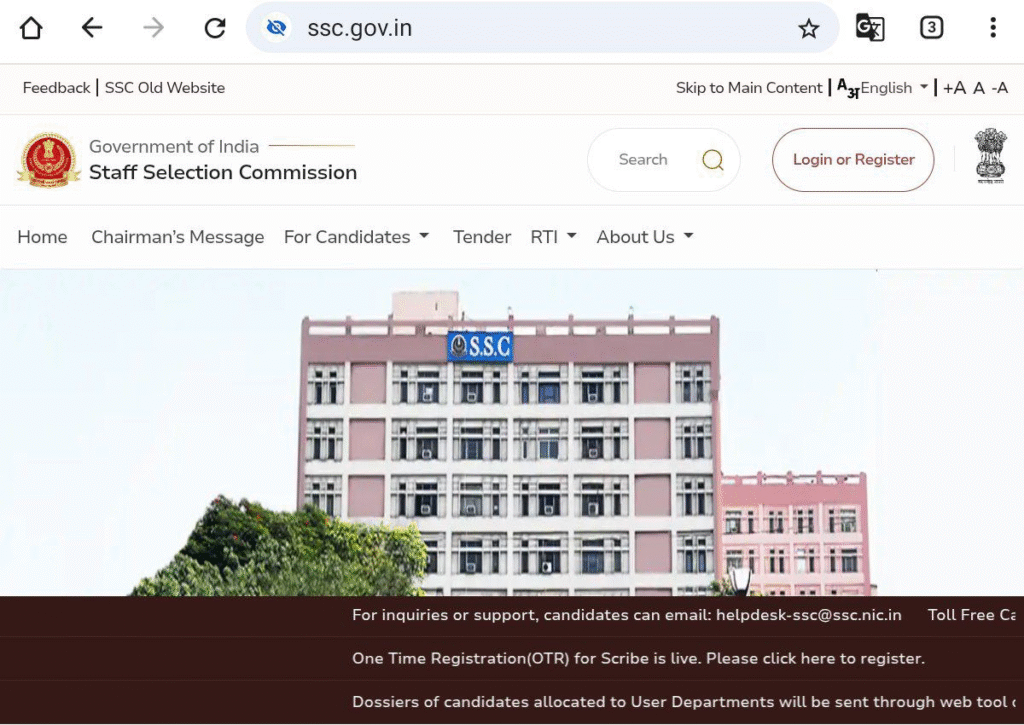Tap the browser home icon
The width and height of the screenshot is (1024, 725).
31,28
